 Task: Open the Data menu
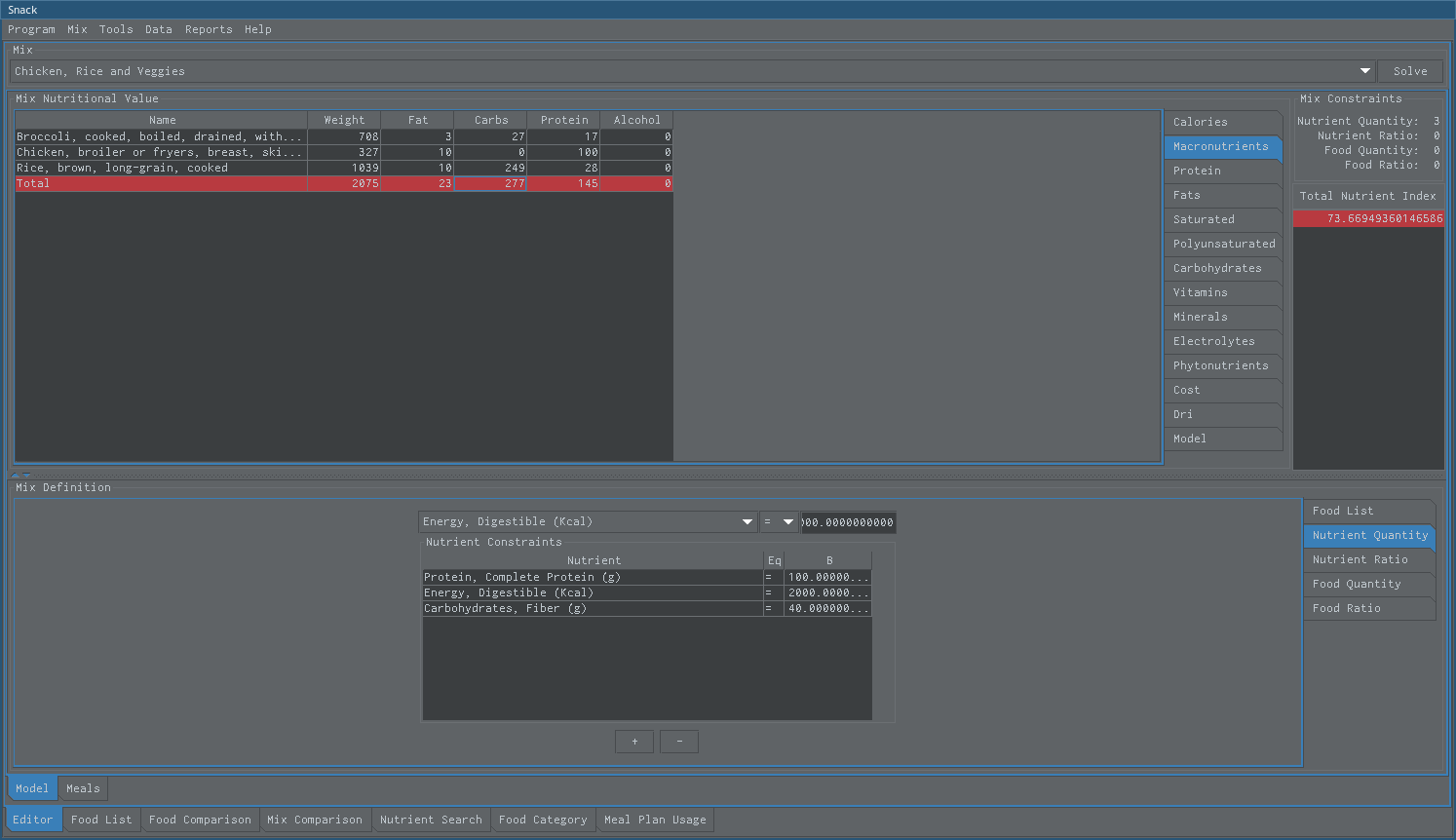tap(158, 29)
